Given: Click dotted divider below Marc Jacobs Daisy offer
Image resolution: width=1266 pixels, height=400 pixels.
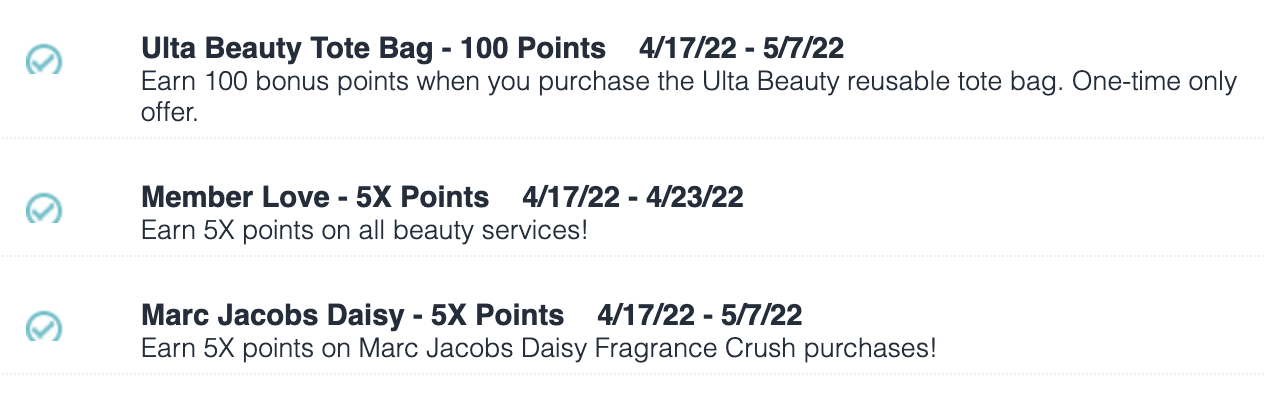Looking at the screenshot, I should click(x=633, y=374).
